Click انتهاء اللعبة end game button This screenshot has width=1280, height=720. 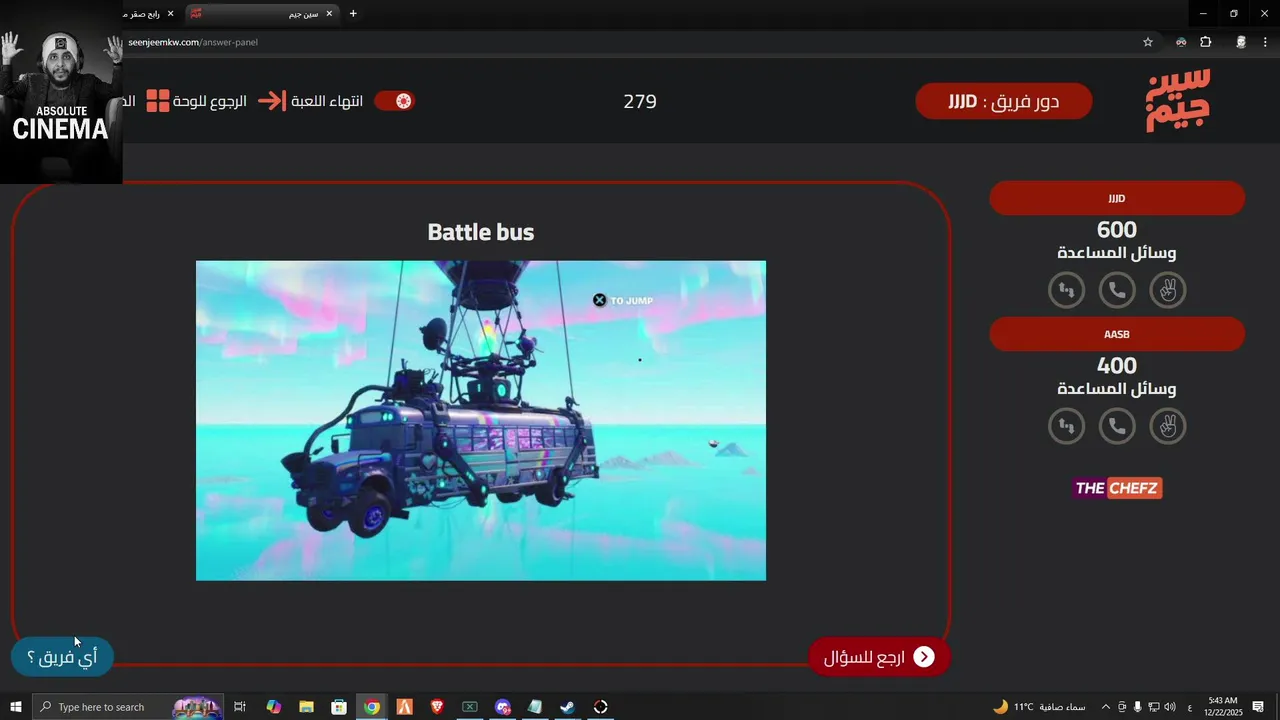coord(311,101)
